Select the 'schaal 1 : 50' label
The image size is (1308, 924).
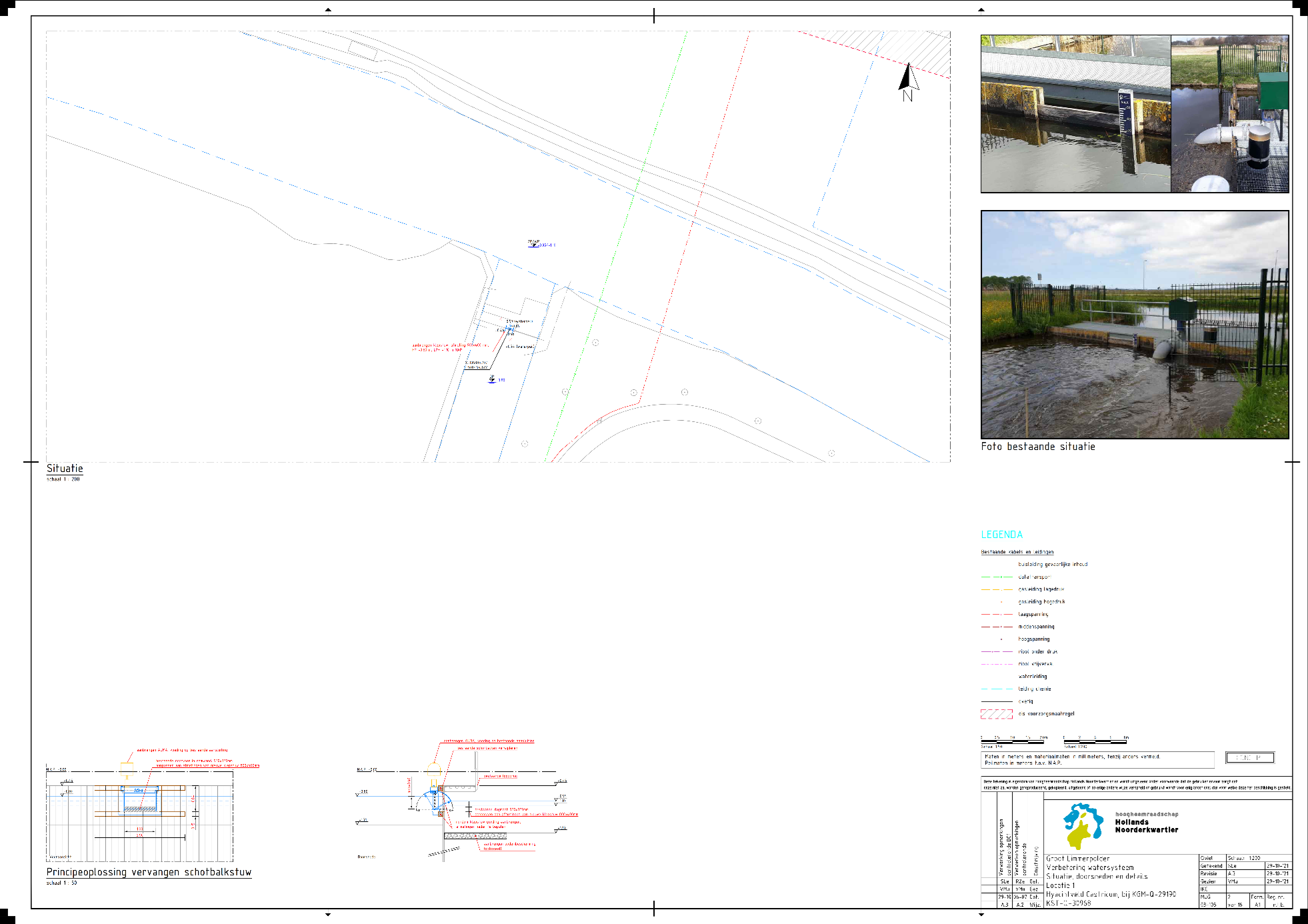point(61,883)
